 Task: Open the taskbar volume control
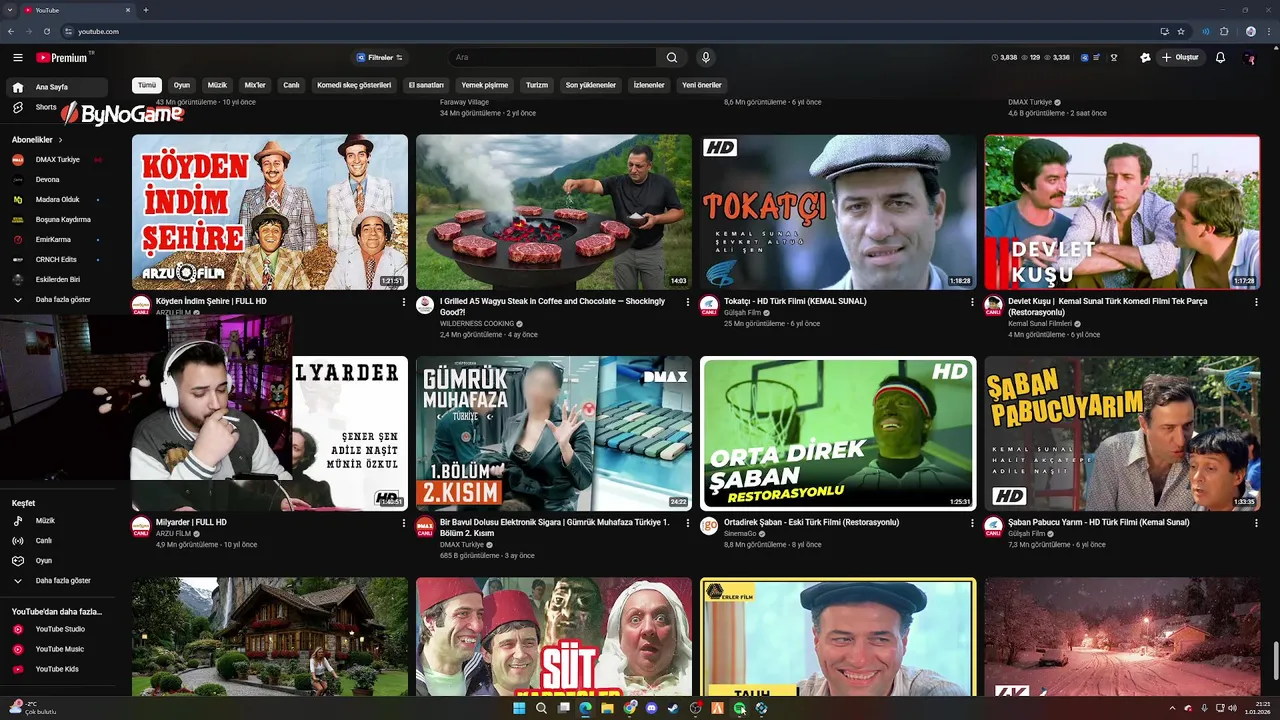[1232, 708]
